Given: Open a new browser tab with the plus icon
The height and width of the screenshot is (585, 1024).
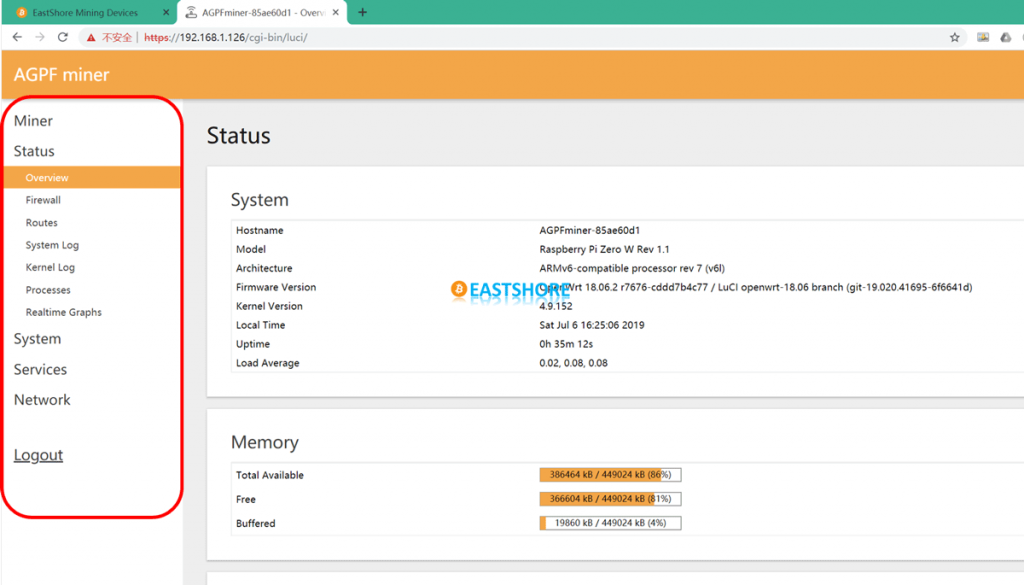Looking at the screenshot, I should pyautogui.click(x=362, y=13).
